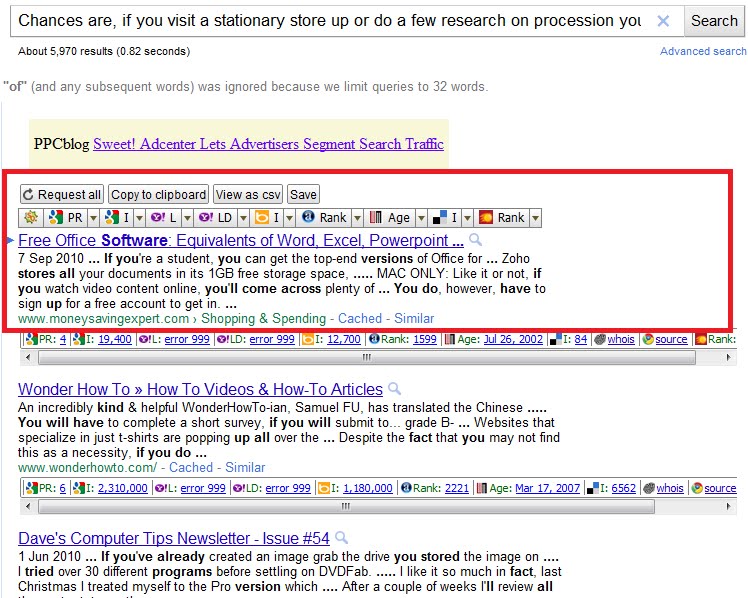Open the dropdown arrow next to Alexa Rank
This screenshot has height=598, width=748.
(357, 218)
